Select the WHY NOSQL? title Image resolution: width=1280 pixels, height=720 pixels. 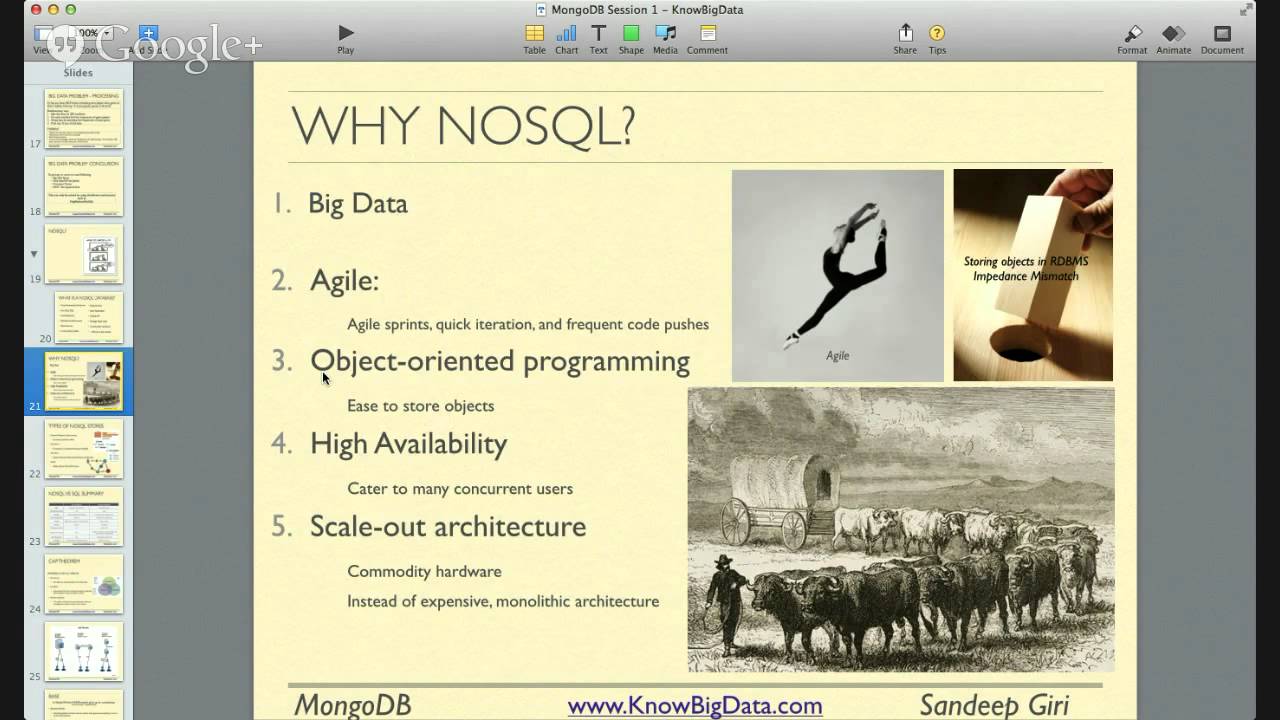[x=463, y=126]
